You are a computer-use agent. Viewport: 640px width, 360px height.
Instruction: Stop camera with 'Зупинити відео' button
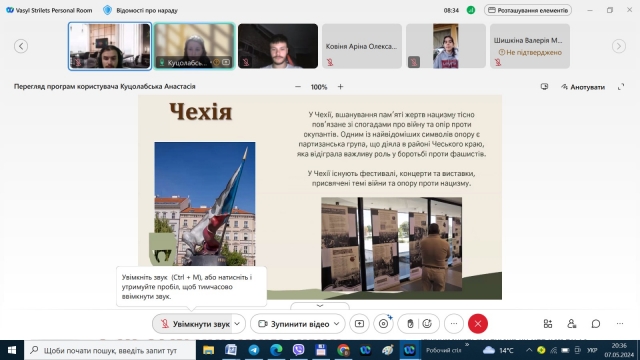pos(293,324)
